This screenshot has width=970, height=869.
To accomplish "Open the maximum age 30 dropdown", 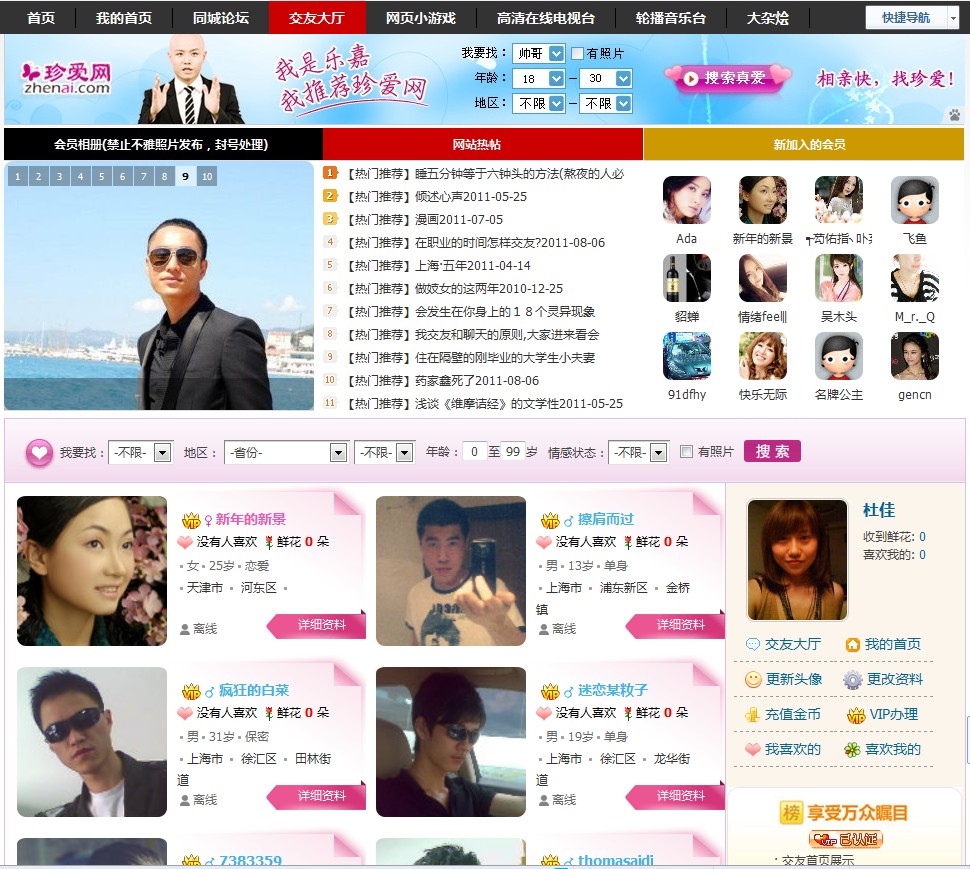I will (x=605, y=79).
